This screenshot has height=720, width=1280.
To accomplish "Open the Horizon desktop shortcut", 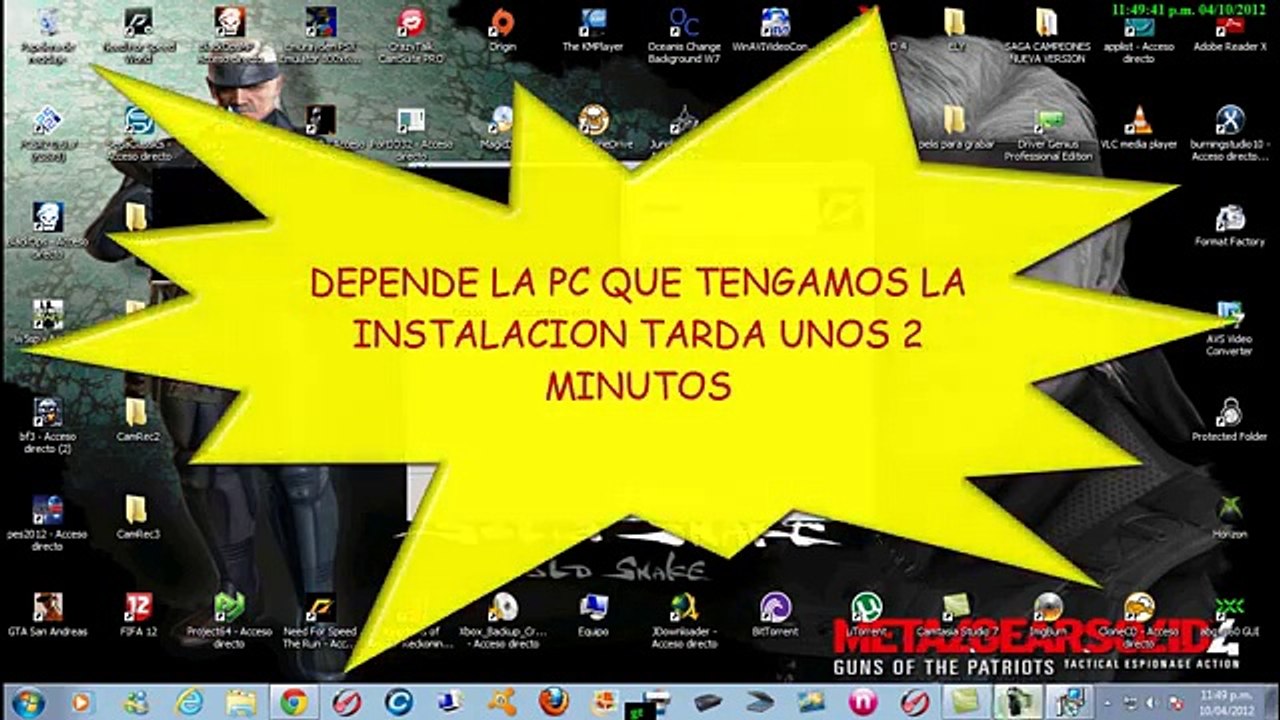I will pyautogui.click(x=1230, y=518).
